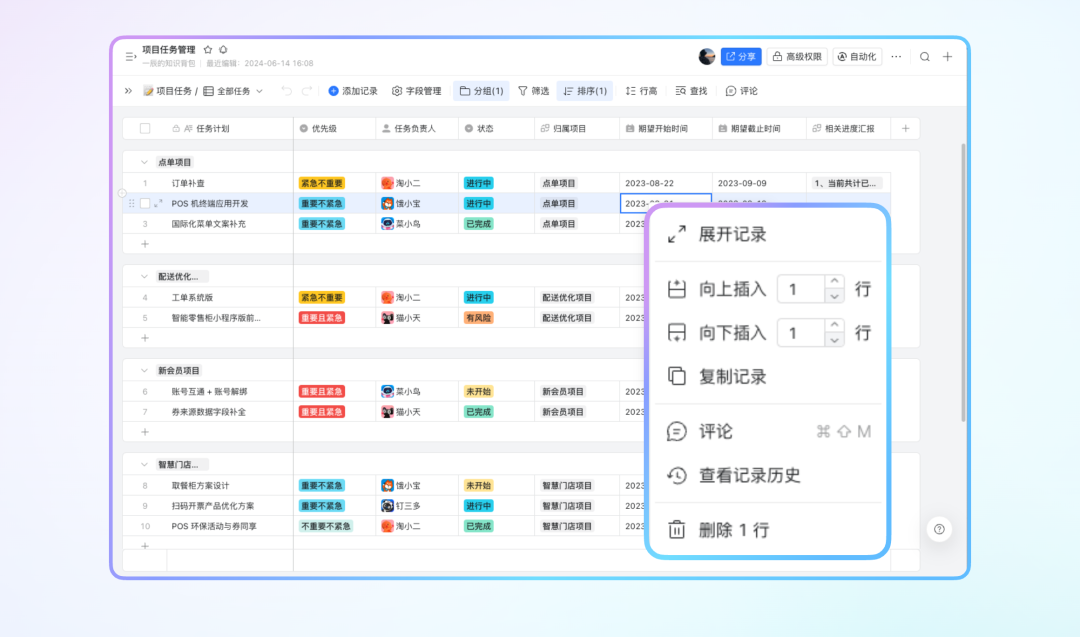
Task: Click the star icon to favorite the document
Action: pyautogui.click(x=208, y=49)
